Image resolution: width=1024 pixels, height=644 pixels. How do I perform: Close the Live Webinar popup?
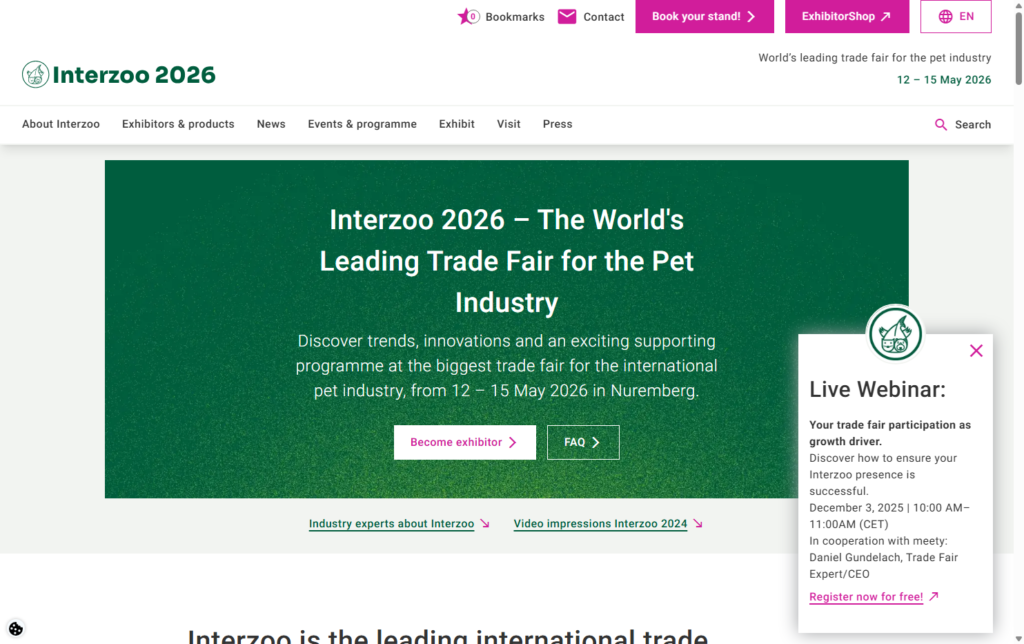coord(976,351)
